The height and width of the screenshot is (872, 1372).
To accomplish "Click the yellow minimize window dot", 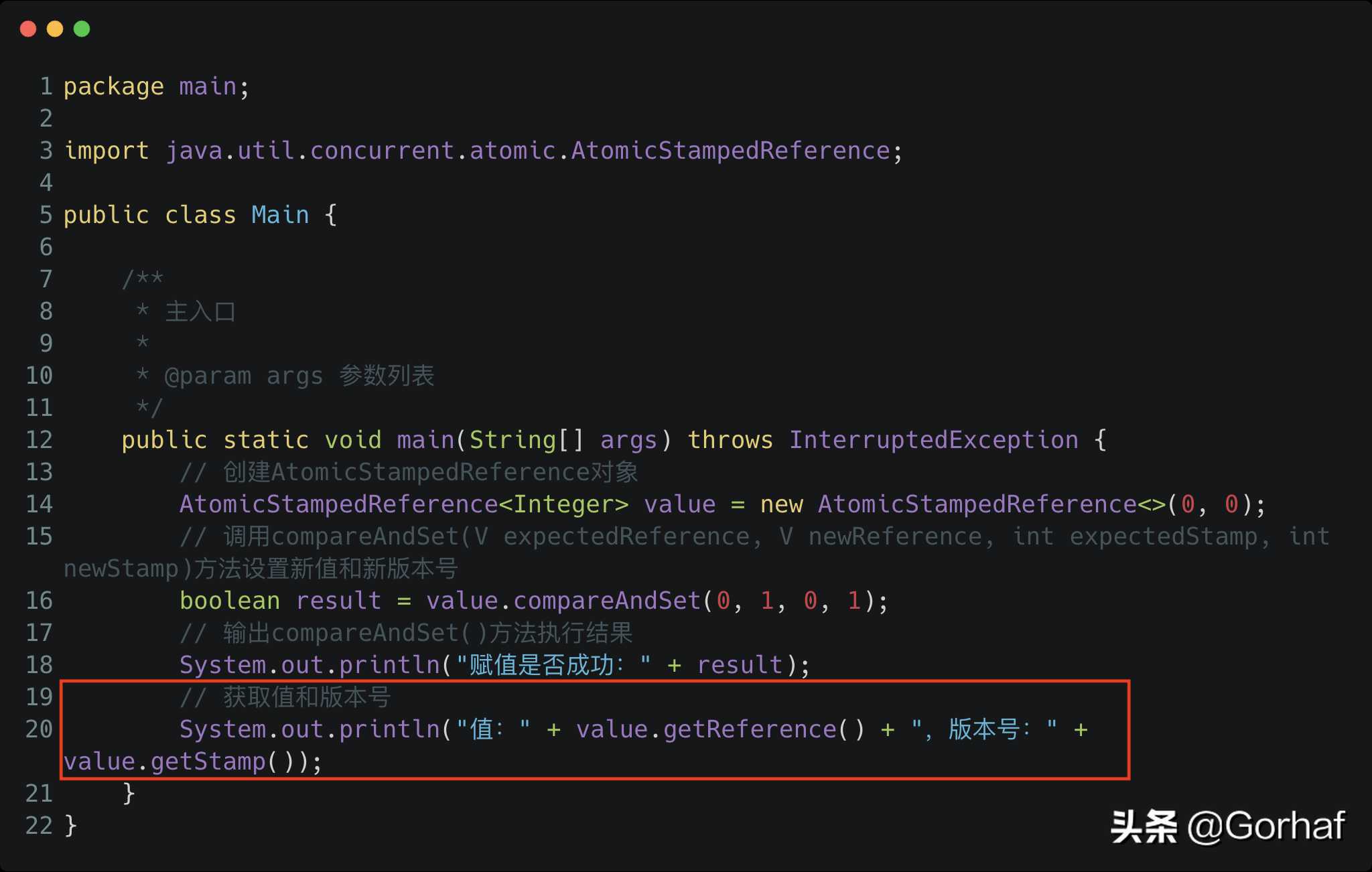I will pyautogui.click(x=55, y=29).
